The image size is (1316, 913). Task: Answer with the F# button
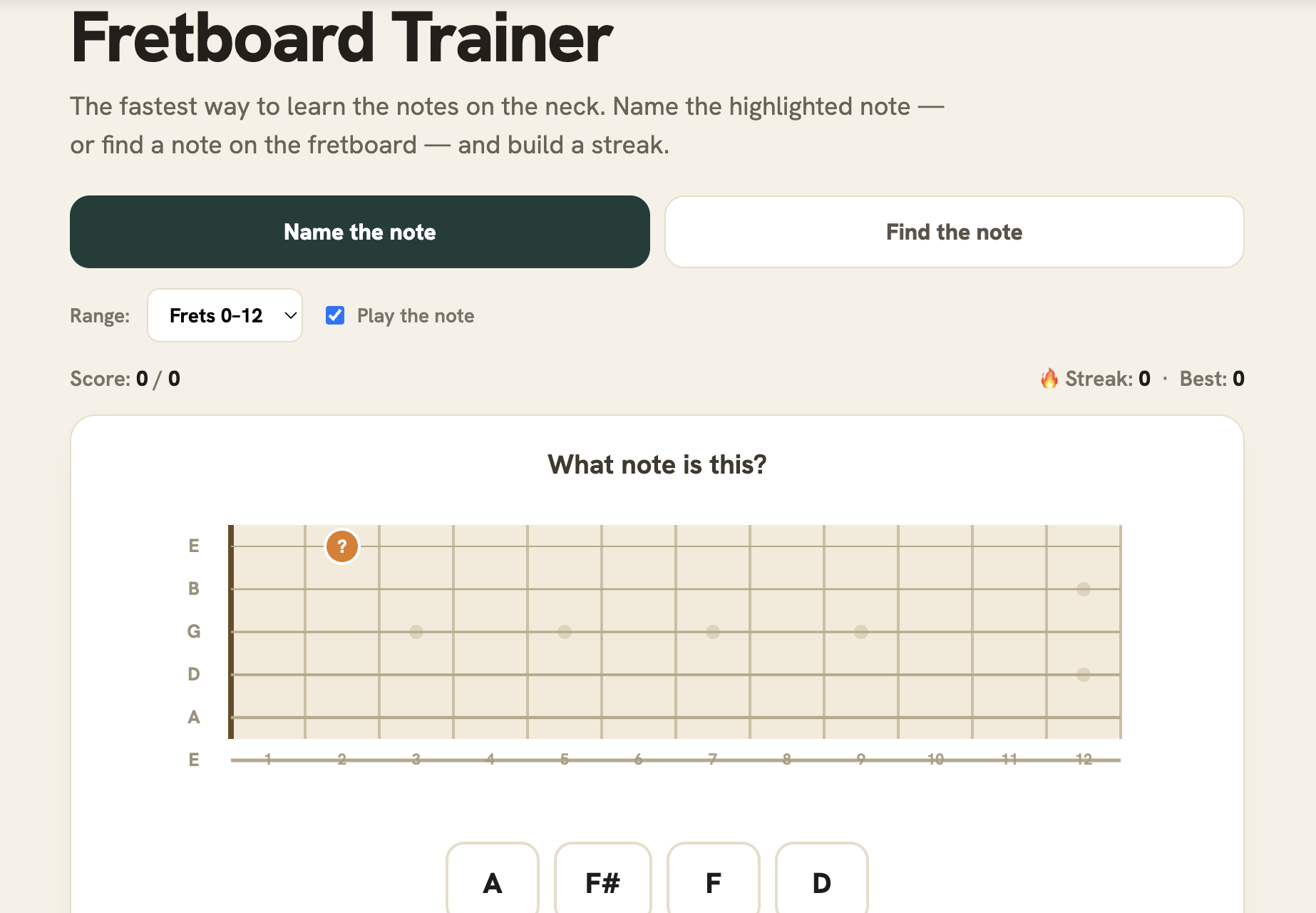click(x=603, y=882)
